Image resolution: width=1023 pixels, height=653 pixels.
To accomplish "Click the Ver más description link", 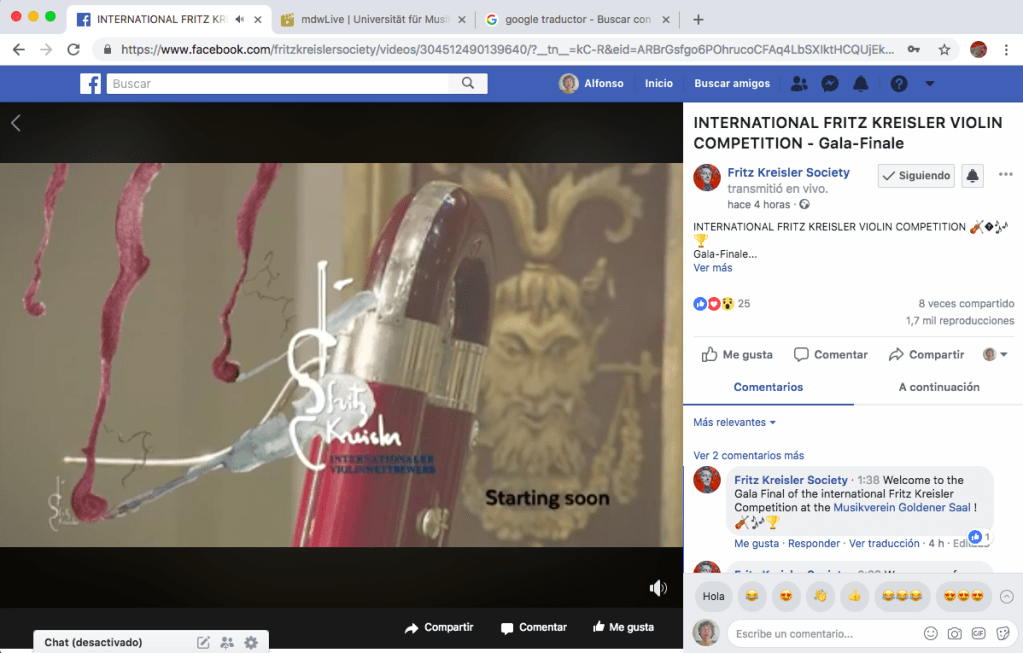I will click(712, 268).
